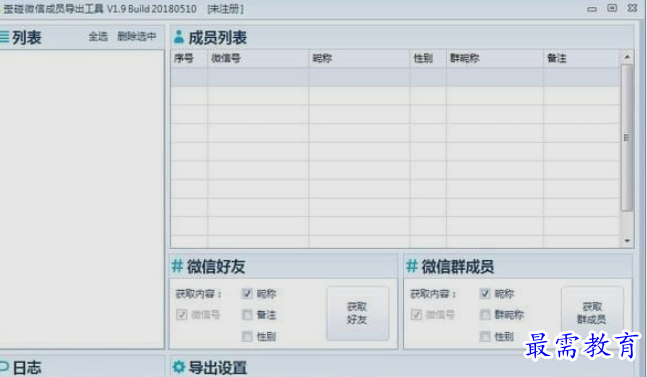Image resolution: width=647 pixels, height=377 pixels.
Task: Select the first highlighted row in member table
Action: click(x=395, y=77)
